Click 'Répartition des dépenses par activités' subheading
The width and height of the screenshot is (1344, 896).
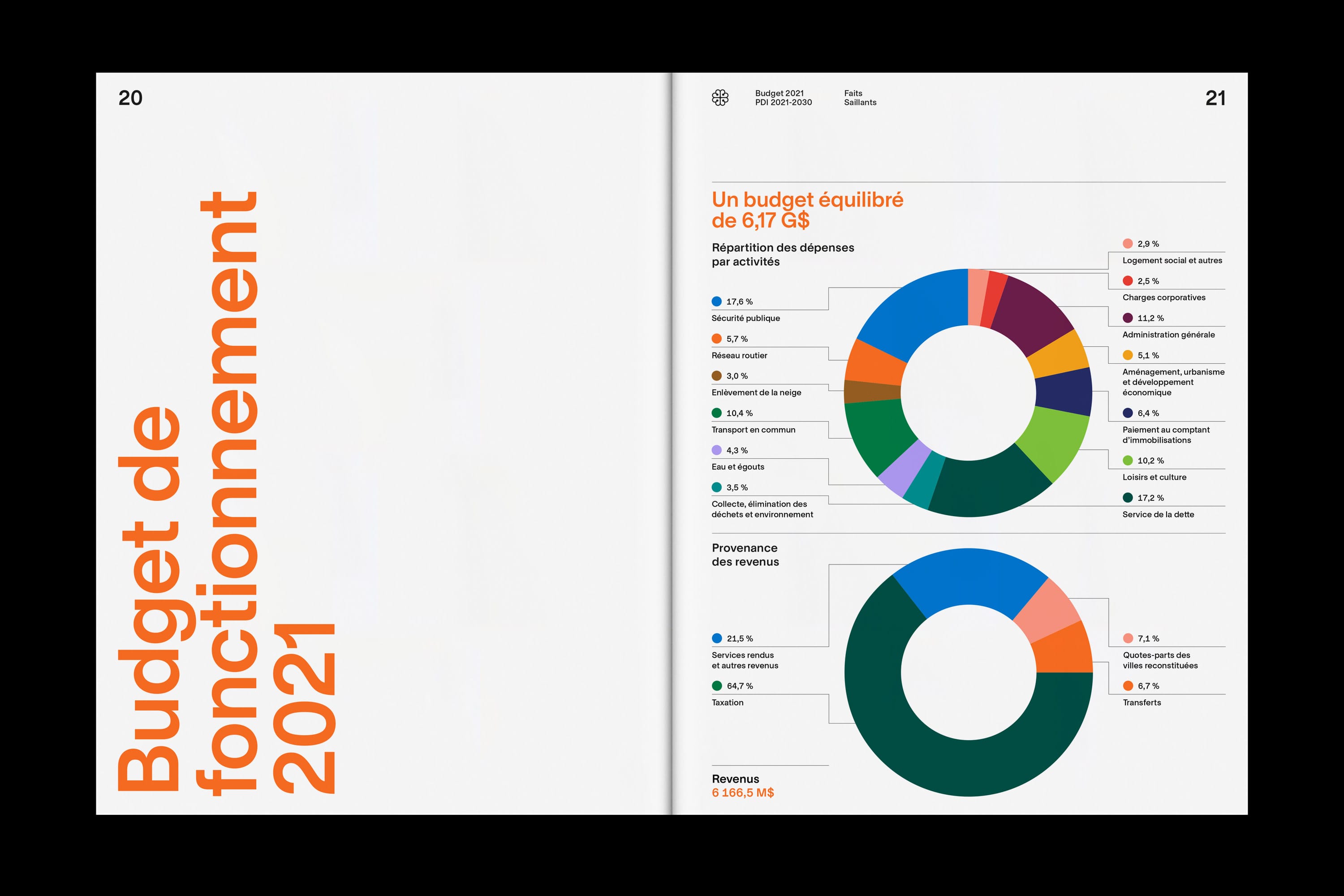coord(782,254)
